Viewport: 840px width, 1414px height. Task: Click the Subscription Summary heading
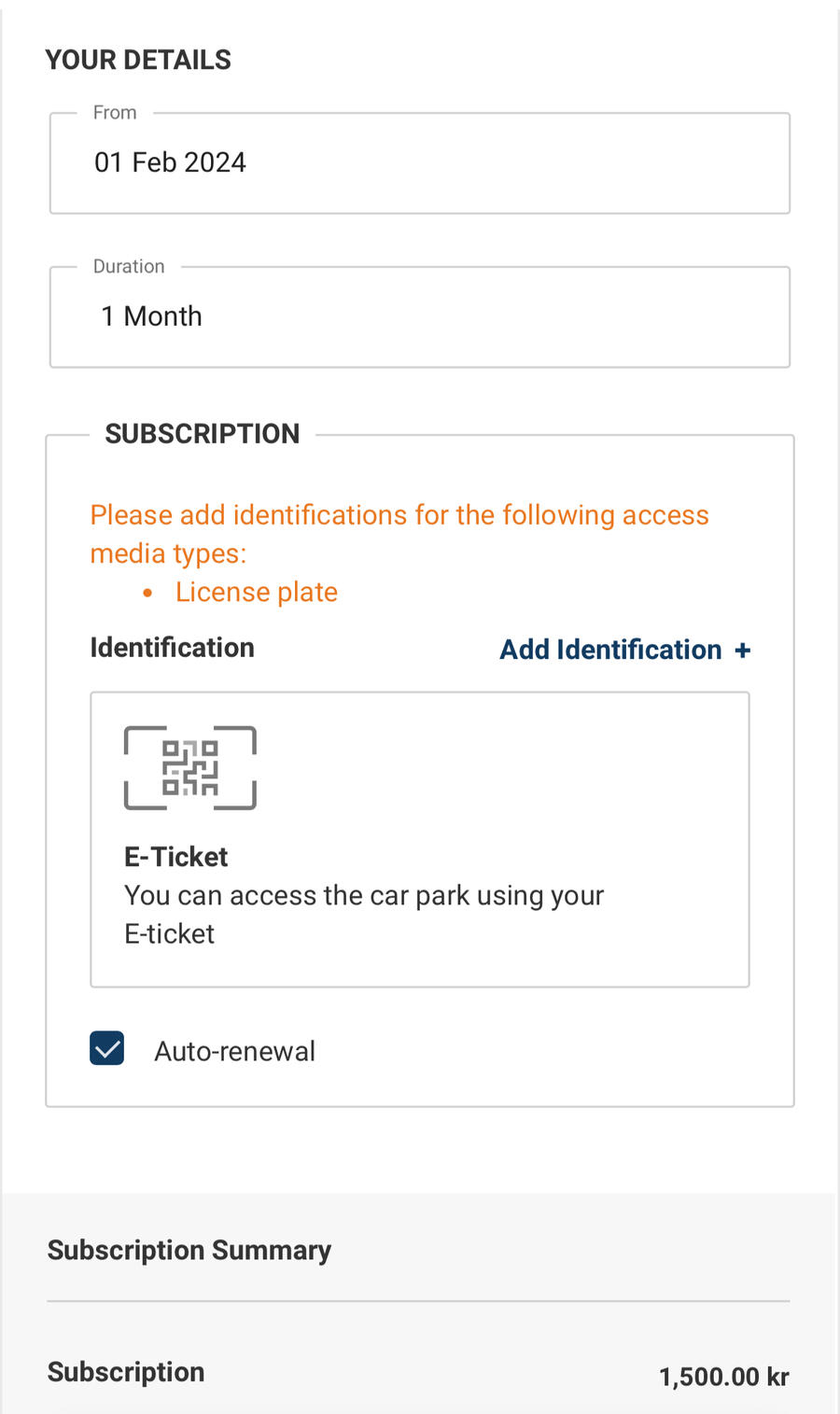pyautogui.click(x=189, y=1251)
